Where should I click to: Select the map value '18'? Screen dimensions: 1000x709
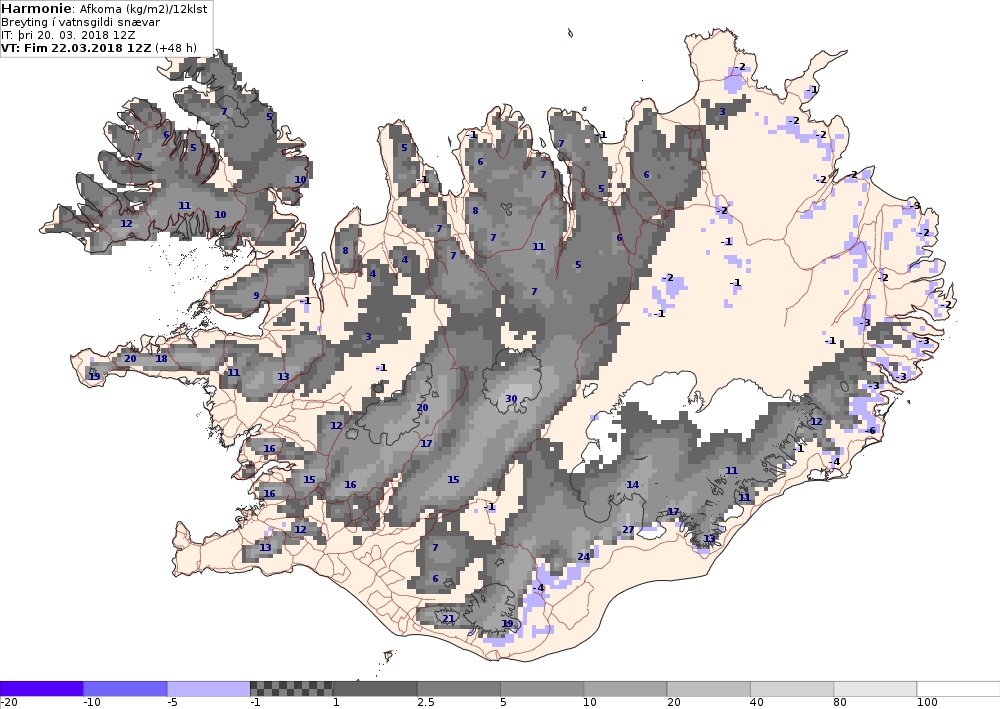(x=161, y=358)
